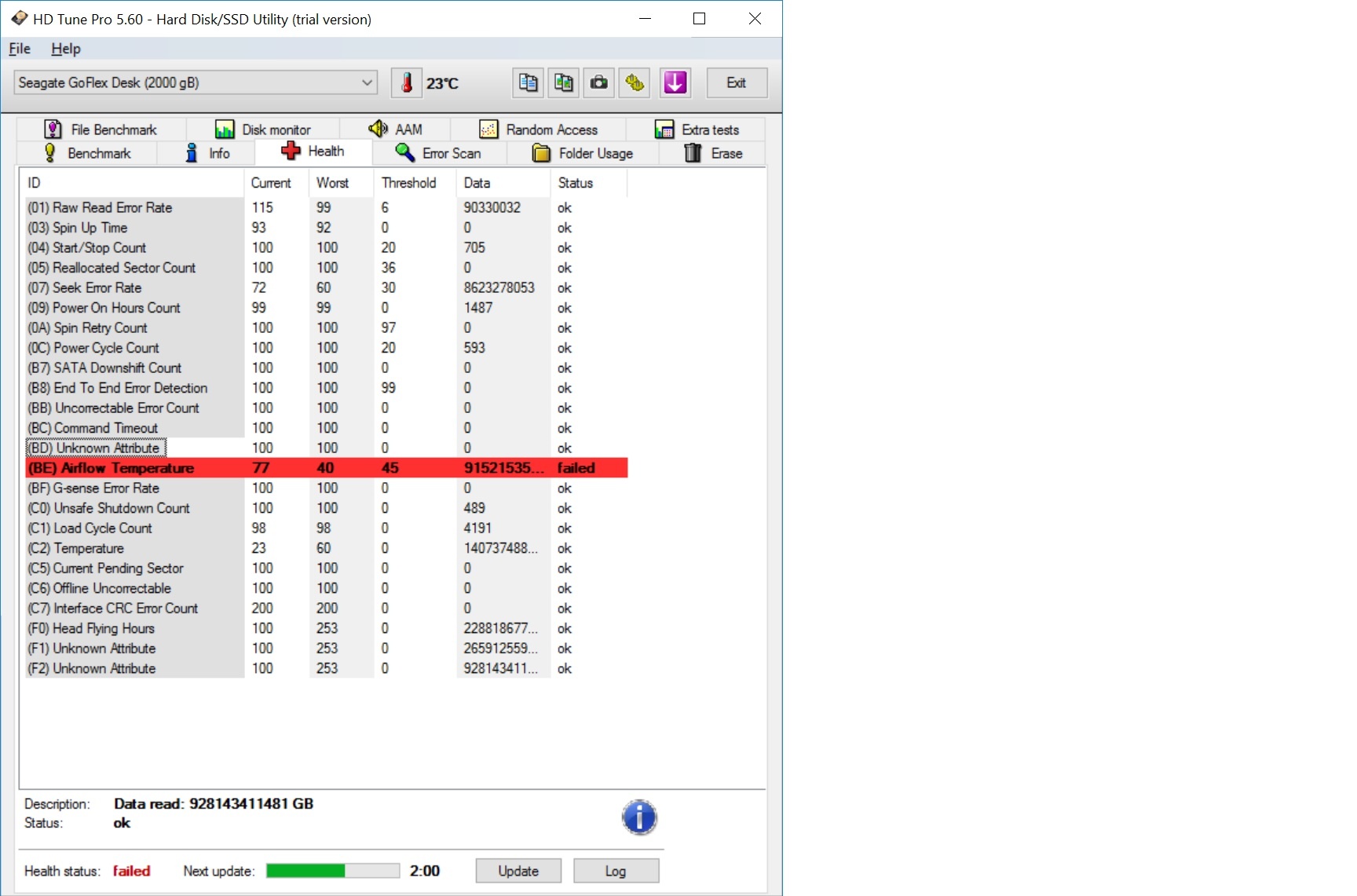
Task: Select the Interface CRC Error Count row
Action: [327, 609]
